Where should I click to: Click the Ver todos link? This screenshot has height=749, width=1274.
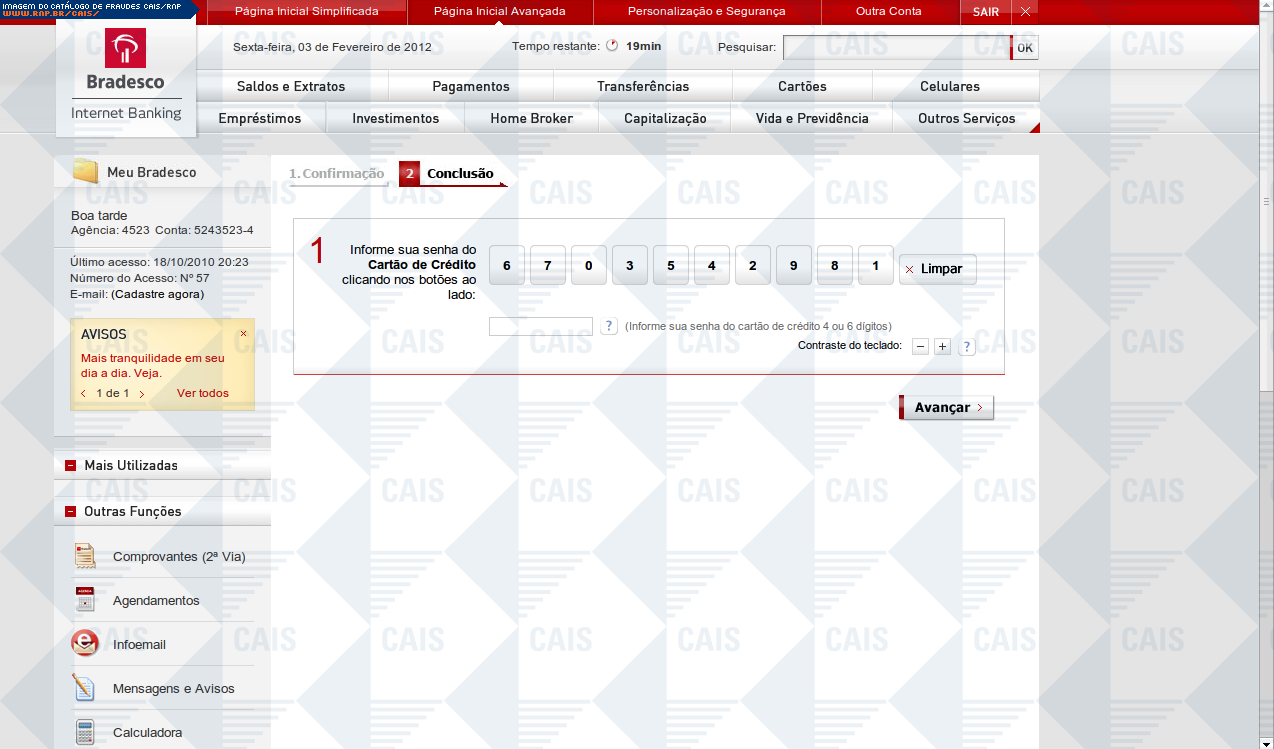click(x=202, y=393)
